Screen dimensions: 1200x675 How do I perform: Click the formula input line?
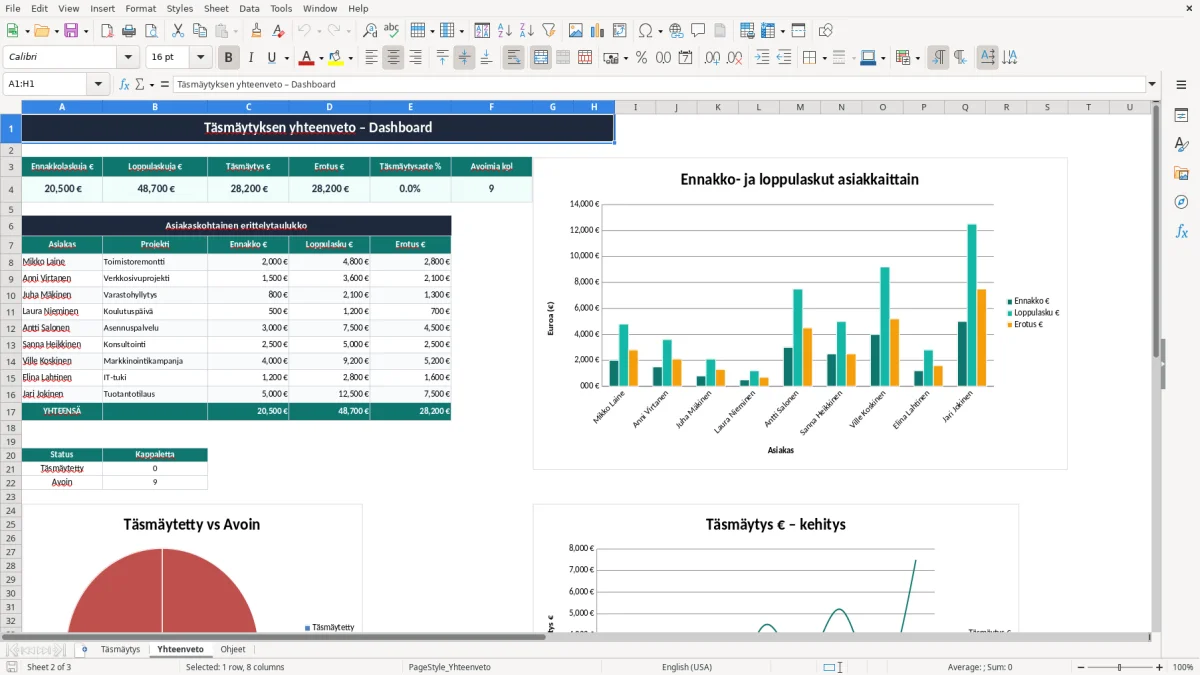658,85
